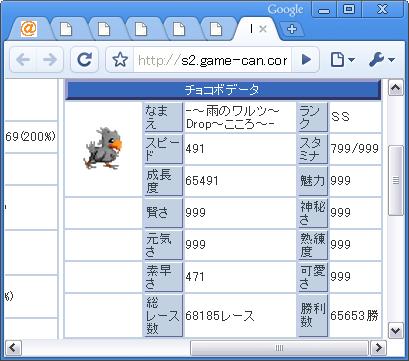The width and height of the screenshot is (409, 361).
Task: Click the チョコボデータ table header
Action: pyautogui.click(x=223, y=90)
